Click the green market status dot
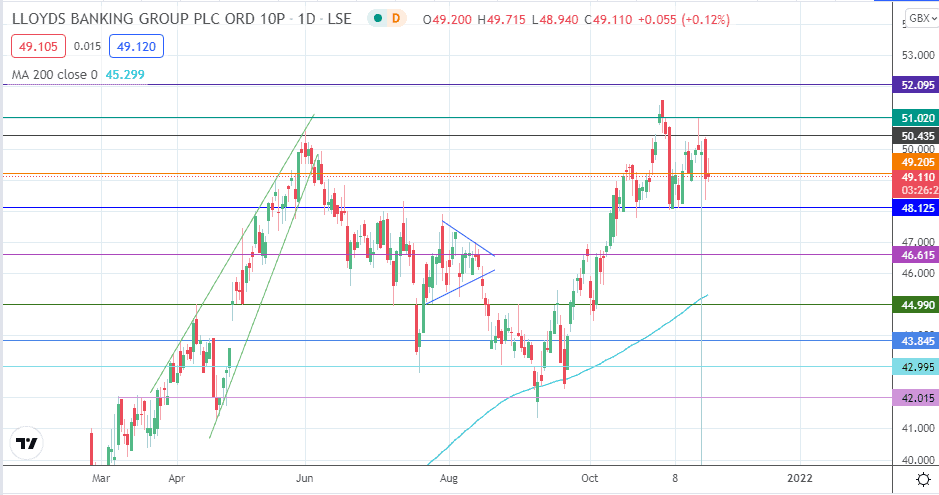This screenshot has width=939, height=495. coord(378,19)
